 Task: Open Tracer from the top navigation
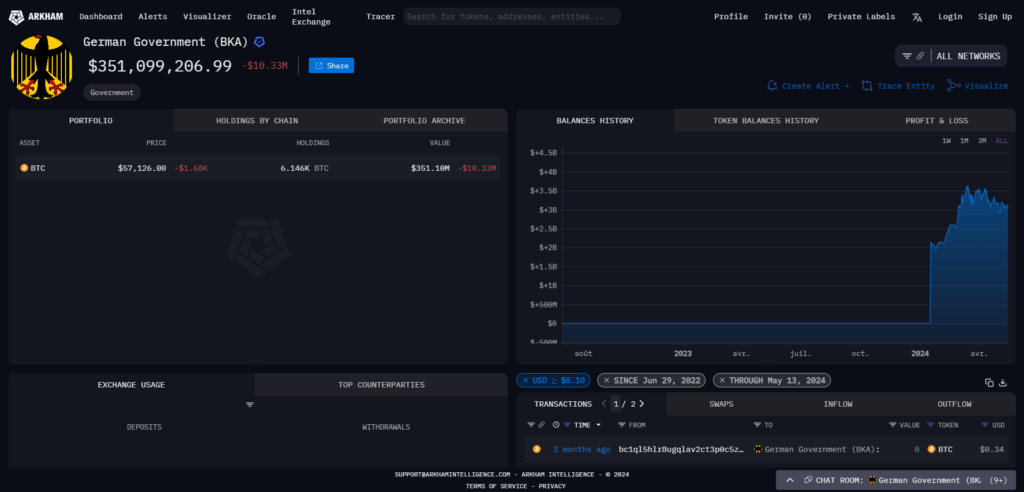tap(380, 17)
